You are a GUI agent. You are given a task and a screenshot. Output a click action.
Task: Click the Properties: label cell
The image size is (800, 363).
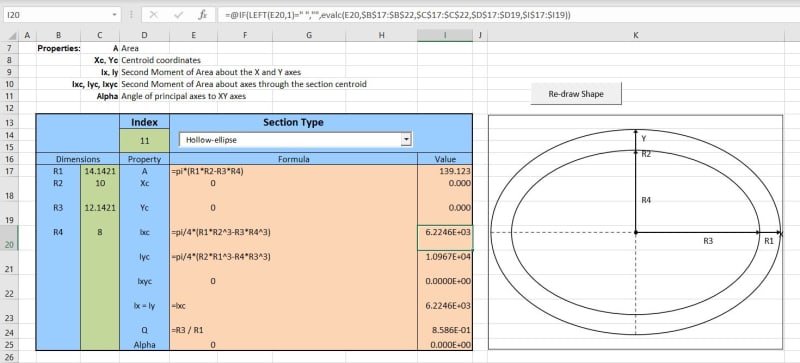pos(59,49)
